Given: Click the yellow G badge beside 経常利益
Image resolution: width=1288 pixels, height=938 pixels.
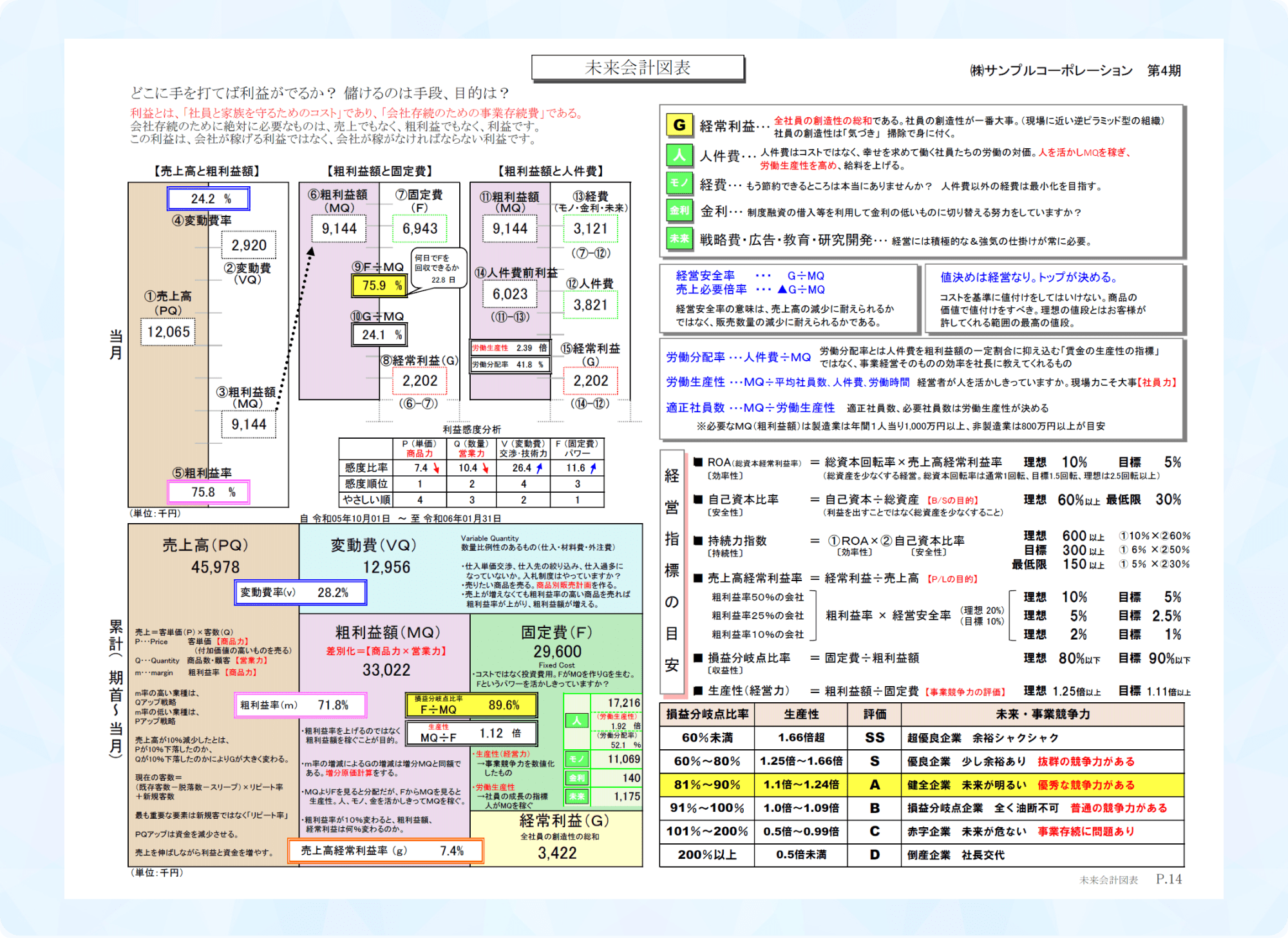Looking at the screenshot, I should [679, 125].
